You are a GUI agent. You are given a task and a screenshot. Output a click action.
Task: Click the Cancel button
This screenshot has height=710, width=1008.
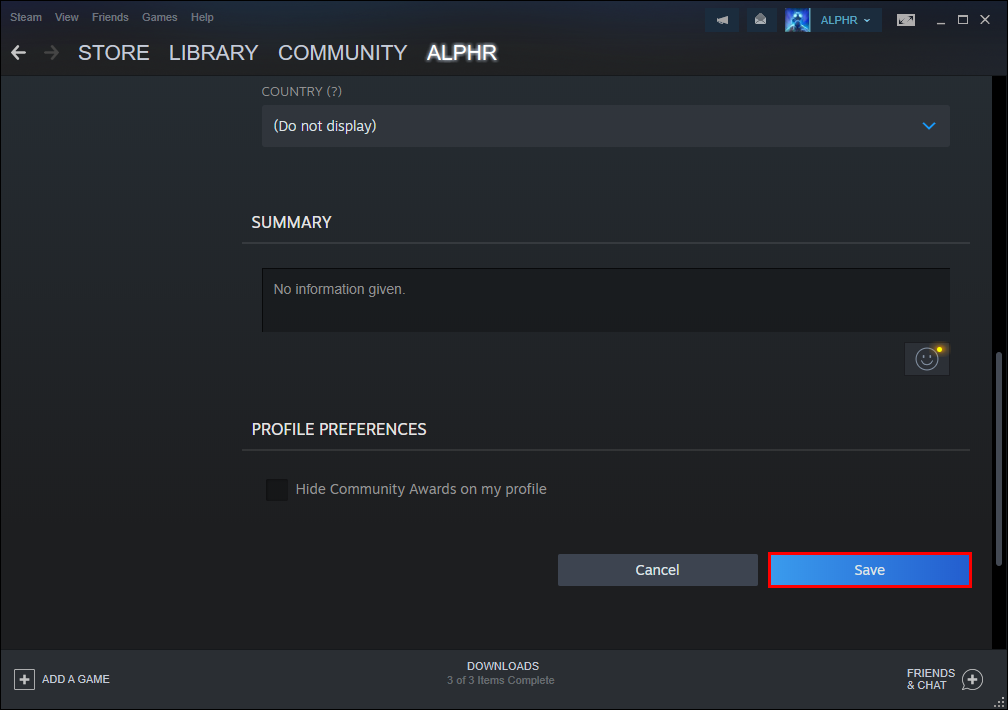coord(658,570)
